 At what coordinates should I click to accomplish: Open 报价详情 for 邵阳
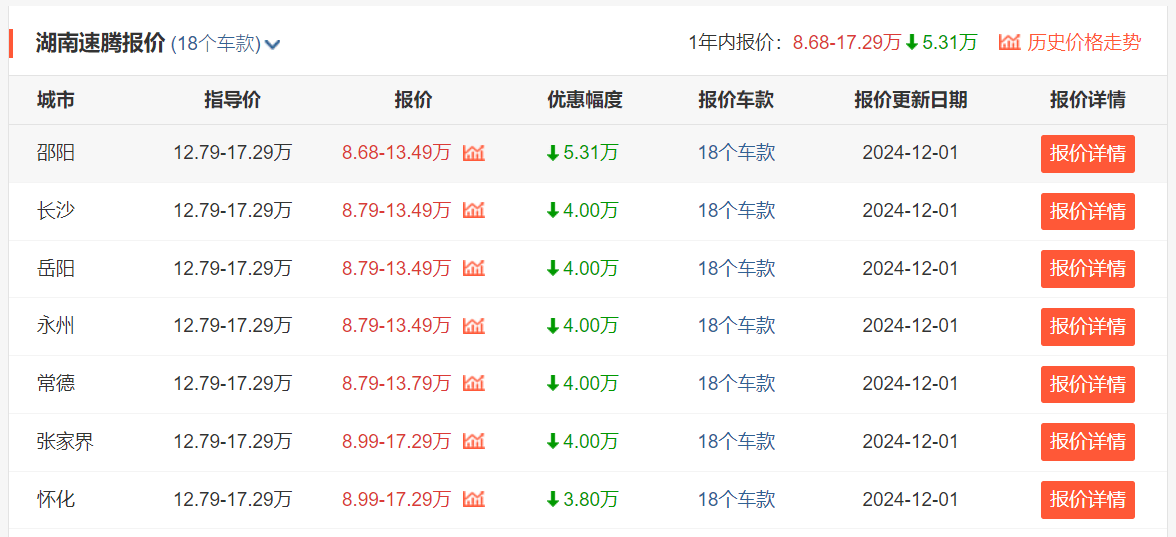1087,154
